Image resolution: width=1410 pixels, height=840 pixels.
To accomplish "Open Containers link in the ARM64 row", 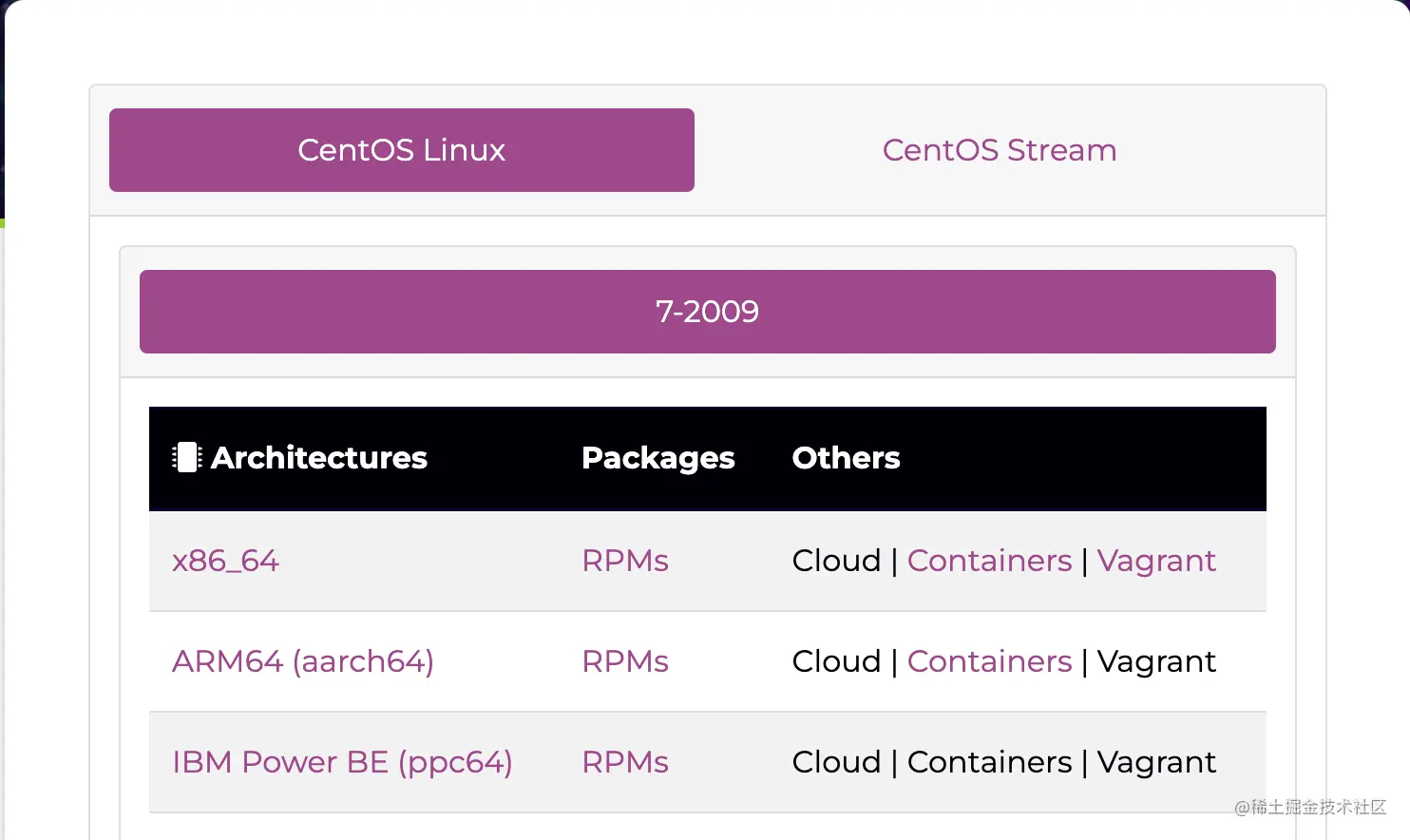I will [x=989, y=661].
